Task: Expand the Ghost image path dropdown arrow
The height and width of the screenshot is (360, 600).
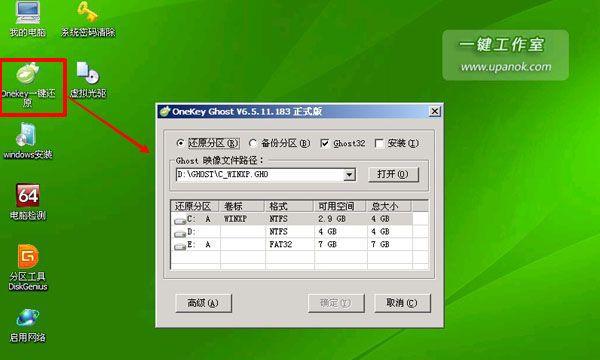Action: pyautogui.click(x=349, y=175)
